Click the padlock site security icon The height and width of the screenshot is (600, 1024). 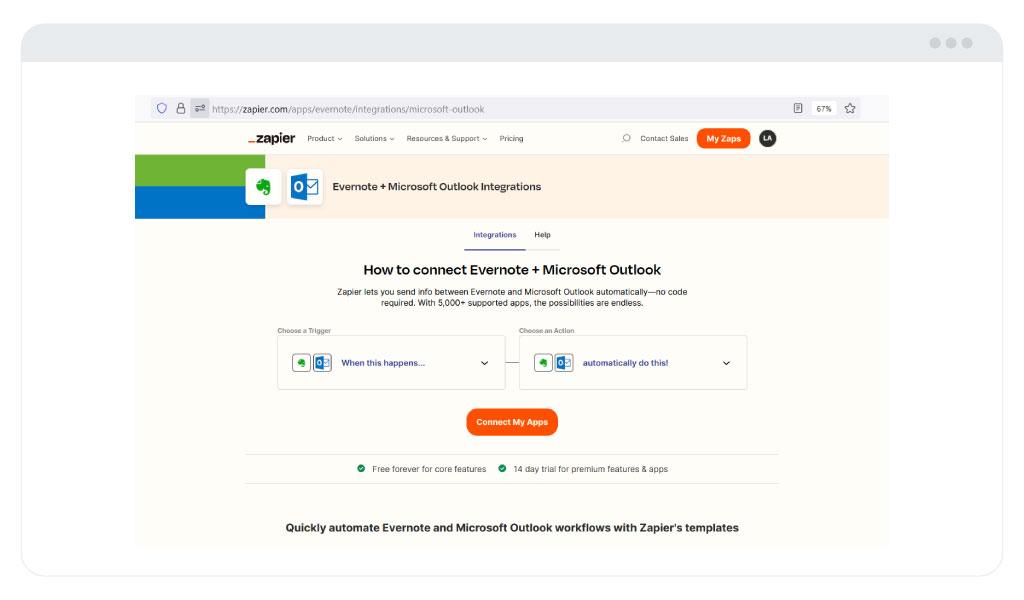[181, 108]
